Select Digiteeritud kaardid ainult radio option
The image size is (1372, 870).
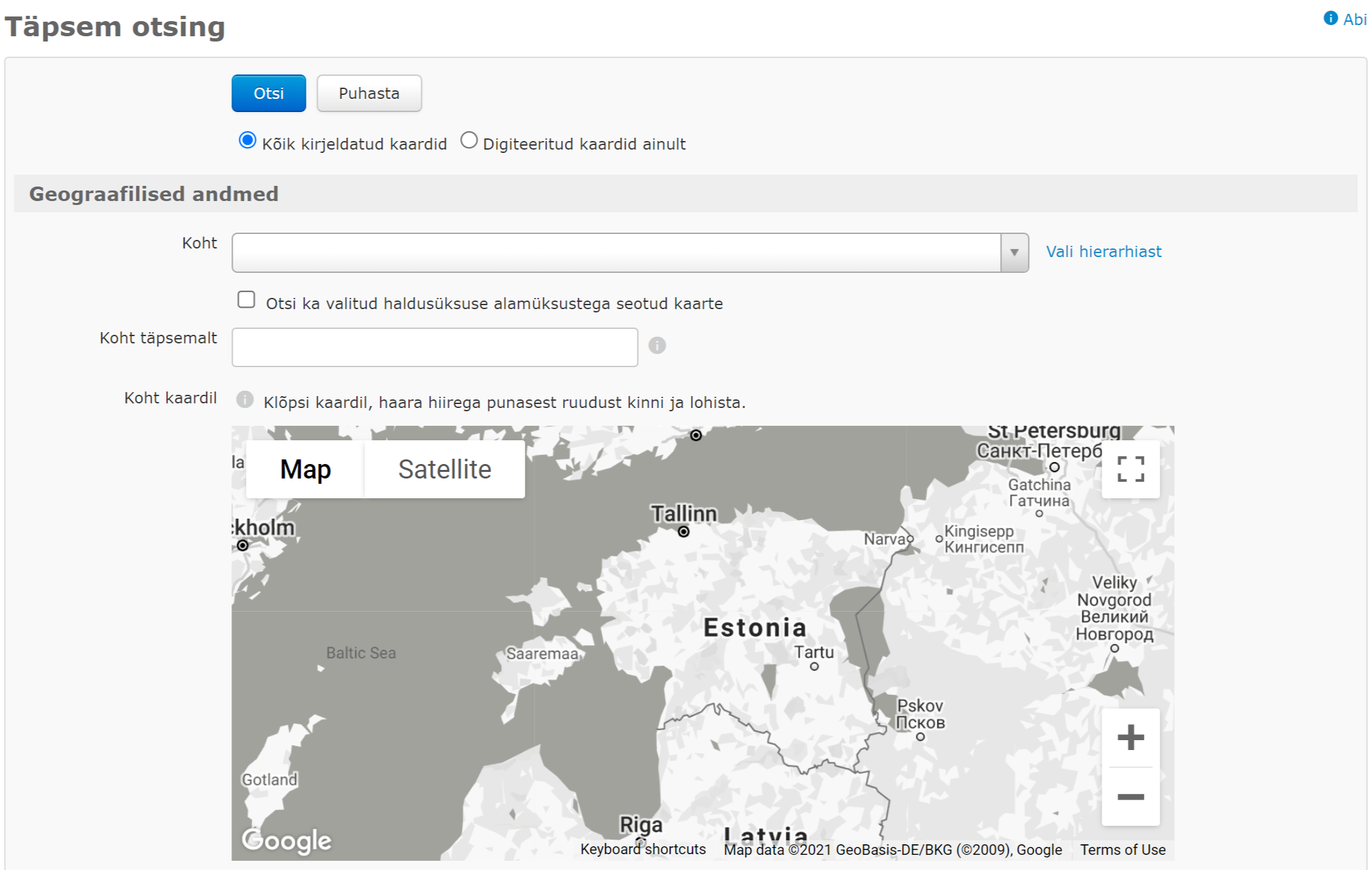[x=469, y=140]
